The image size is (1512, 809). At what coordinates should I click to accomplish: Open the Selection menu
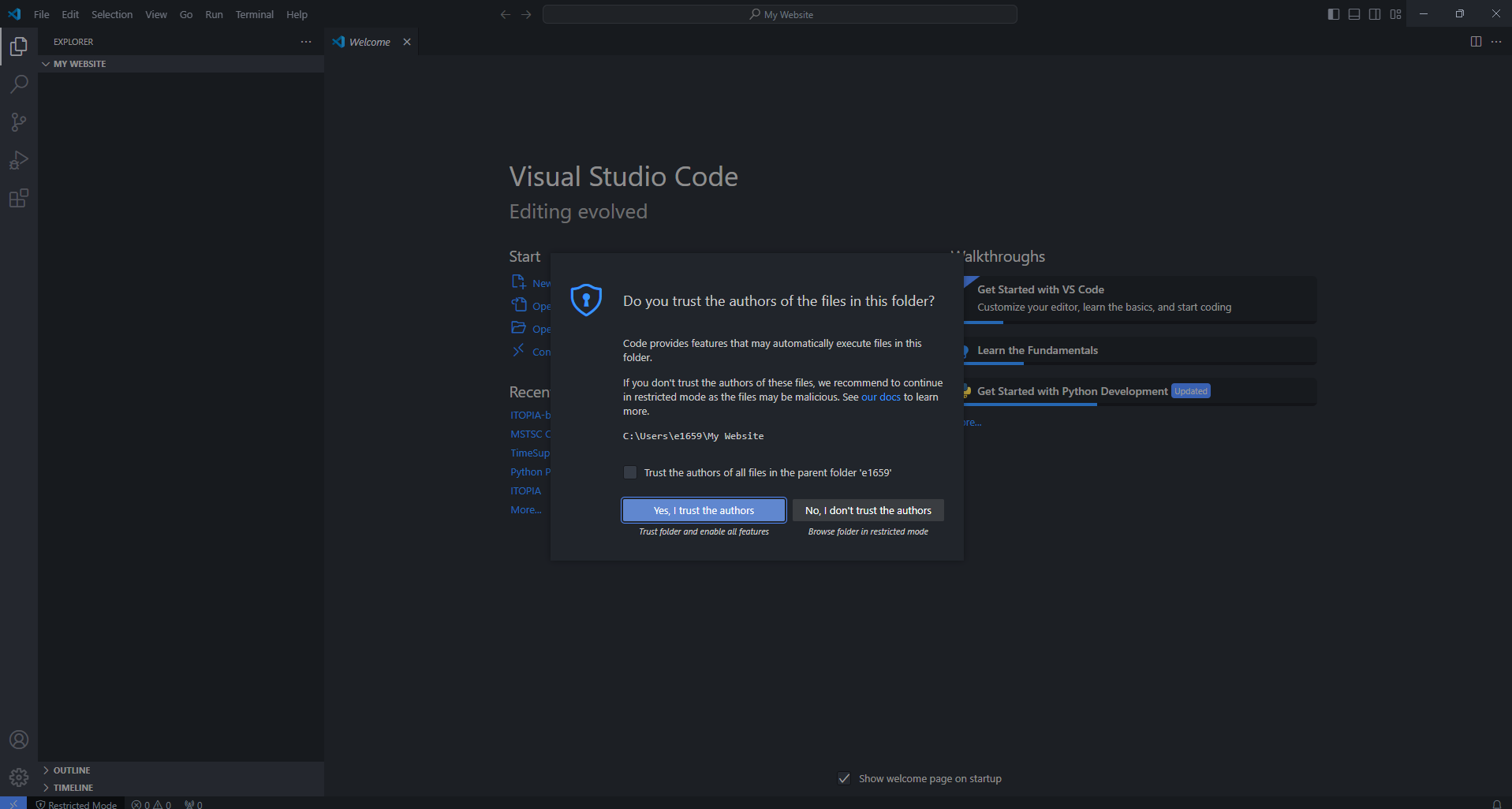point(112,14)
